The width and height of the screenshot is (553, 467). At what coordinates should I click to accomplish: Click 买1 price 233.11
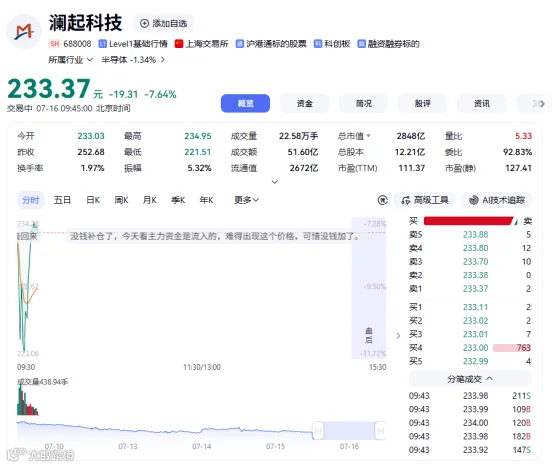coord(475,307)
